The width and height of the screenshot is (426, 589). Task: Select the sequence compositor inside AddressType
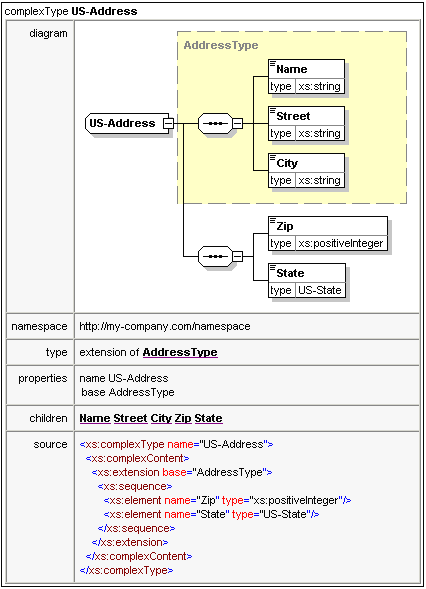coord(215,123)
